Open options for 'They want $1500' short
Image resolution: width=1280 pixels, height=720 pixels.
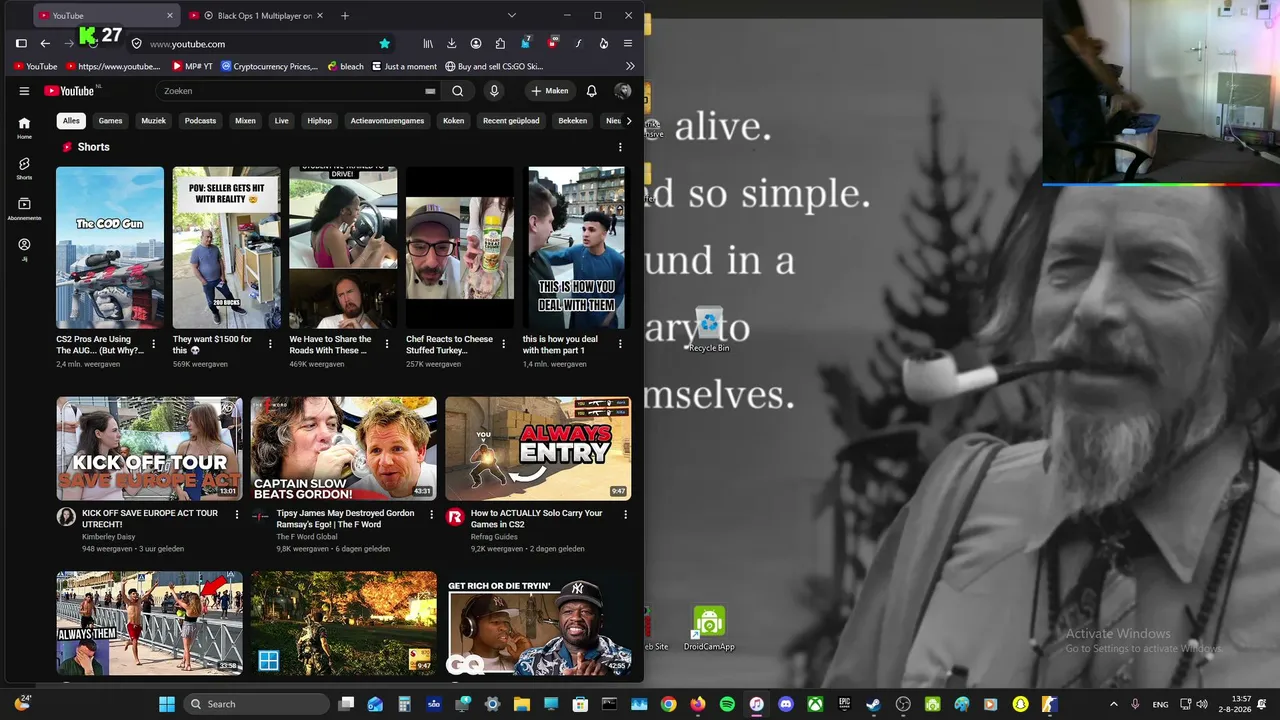click(x=270, y=344)
